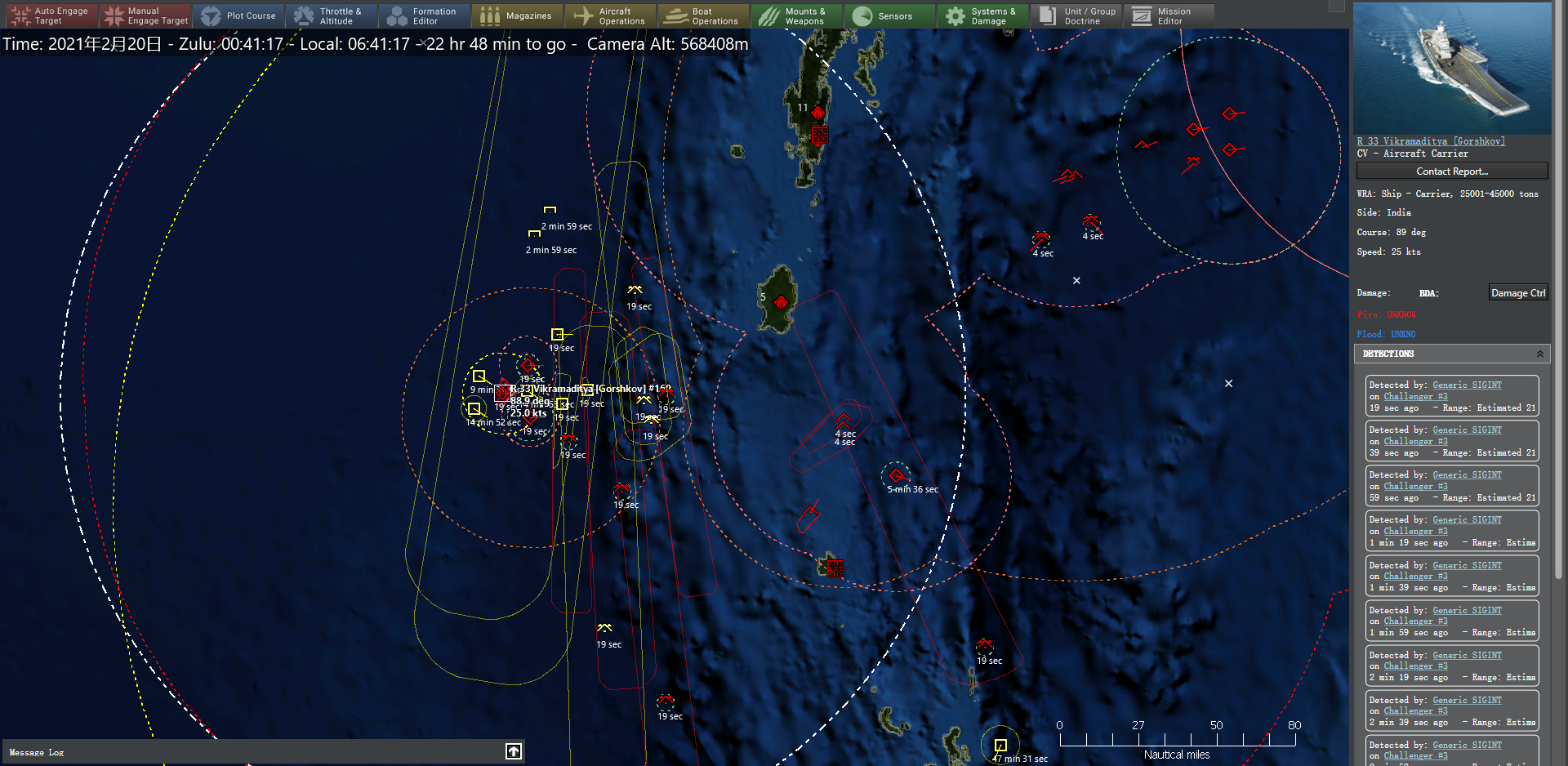The width and height of the screenshot is (1568, 766).
Task: Click Plot Course tool
Action: [x=238, y=16]
